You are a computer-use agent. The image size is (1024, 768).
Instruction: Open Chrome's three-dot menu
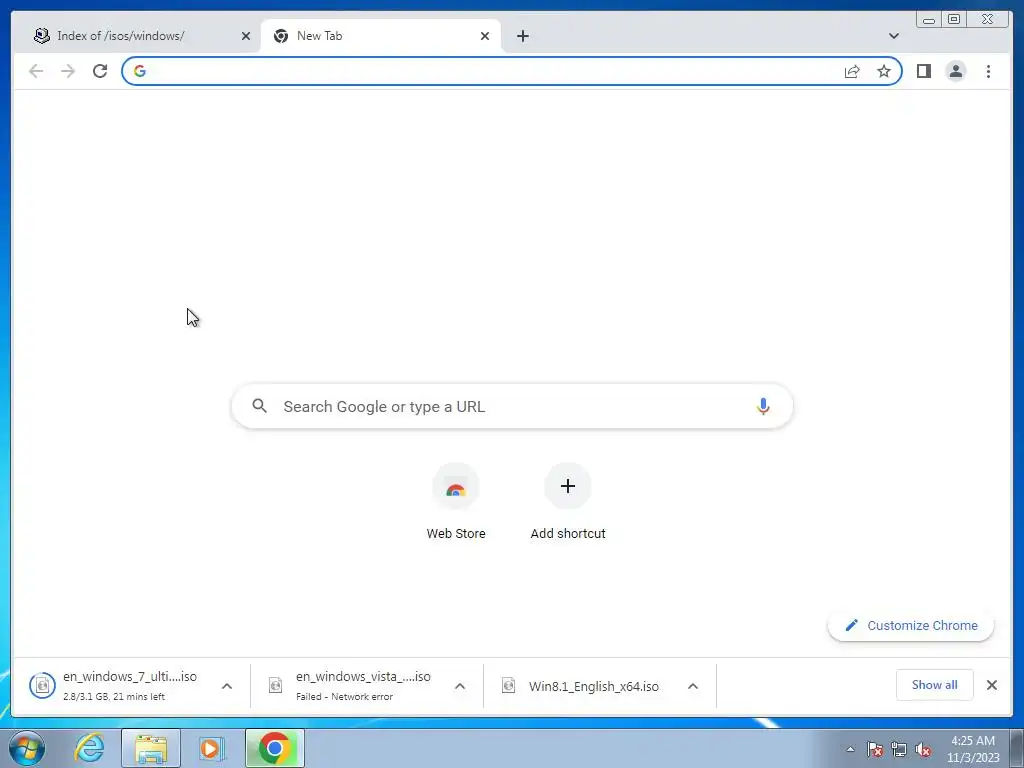[988, 71]
